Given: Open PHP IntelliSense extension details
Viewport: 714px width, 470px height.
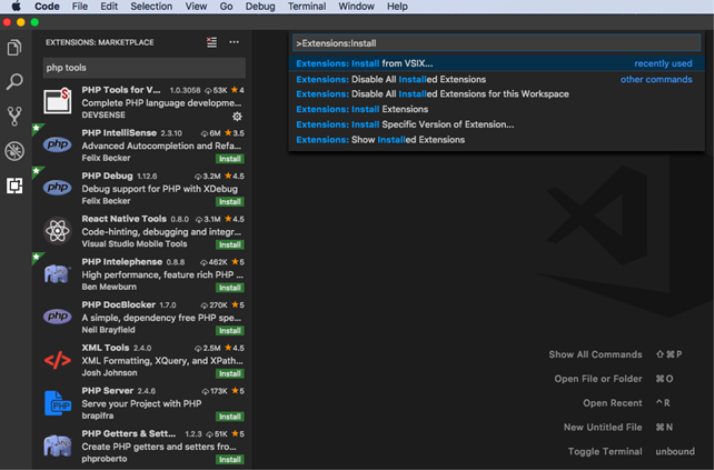Looking at the screenshot, I should (119, 133).
